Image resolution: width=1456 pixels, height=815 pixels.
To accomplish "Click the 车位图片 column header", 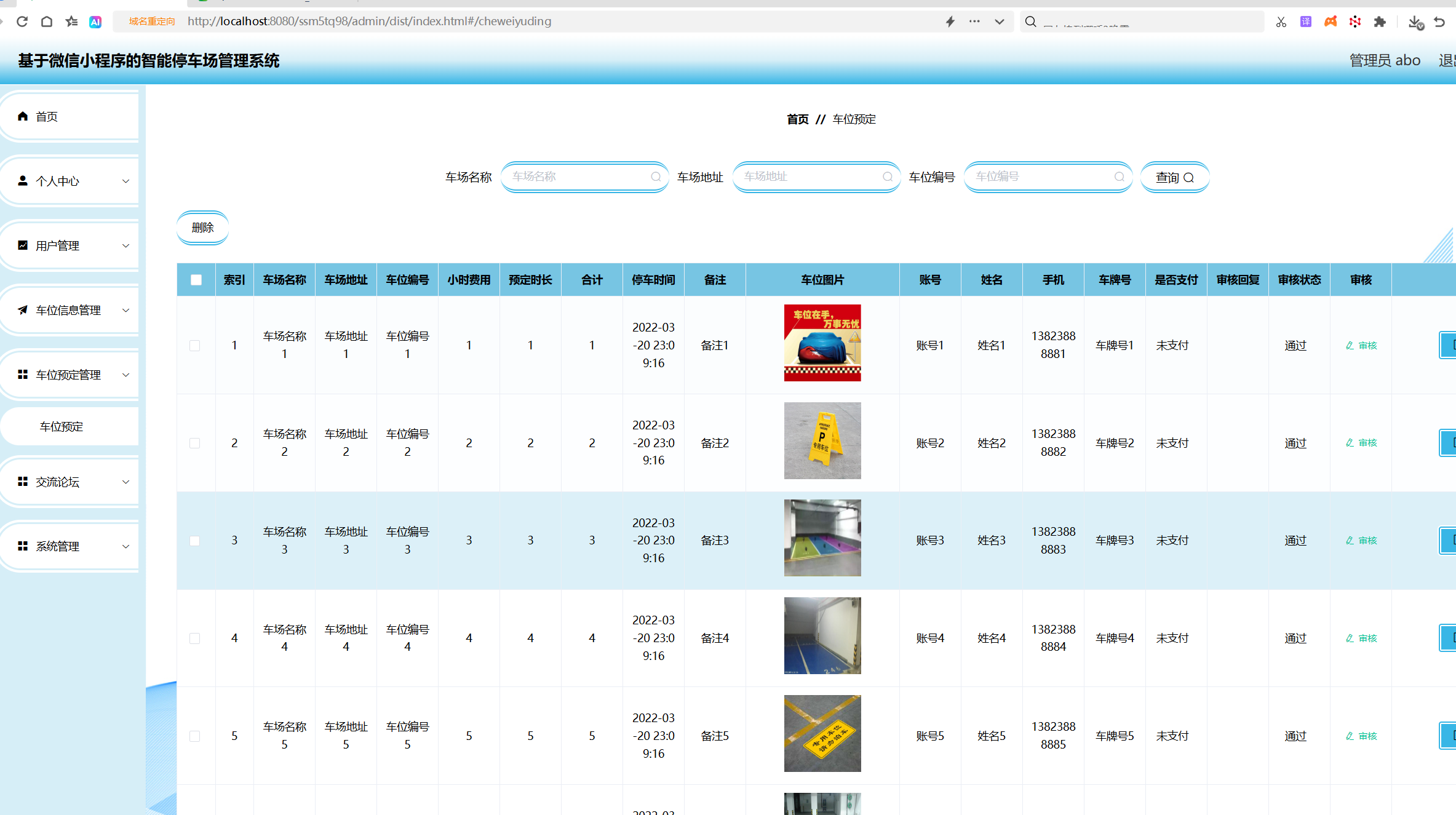I will point(822,280).
